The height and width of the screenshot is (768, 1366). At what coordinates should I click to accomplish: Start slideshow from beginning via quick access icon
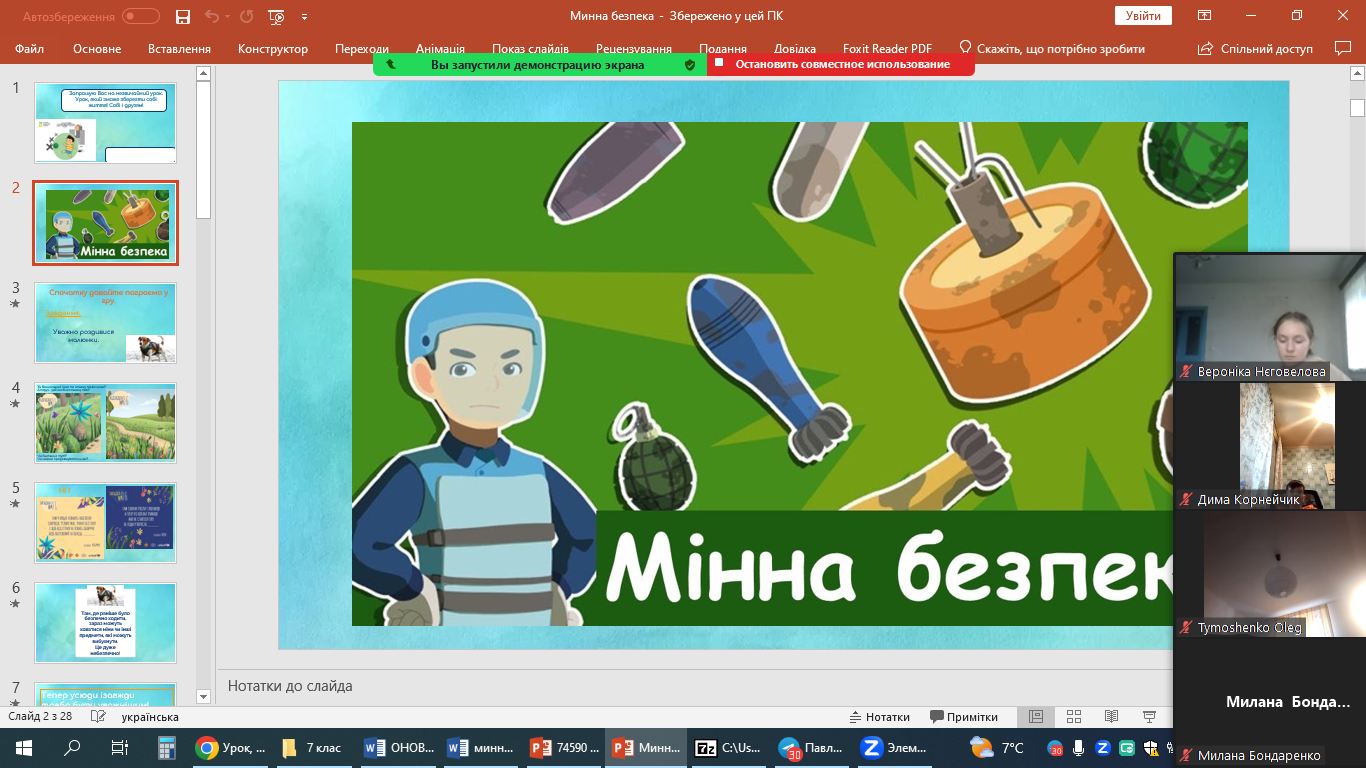(x=276, y=16)
